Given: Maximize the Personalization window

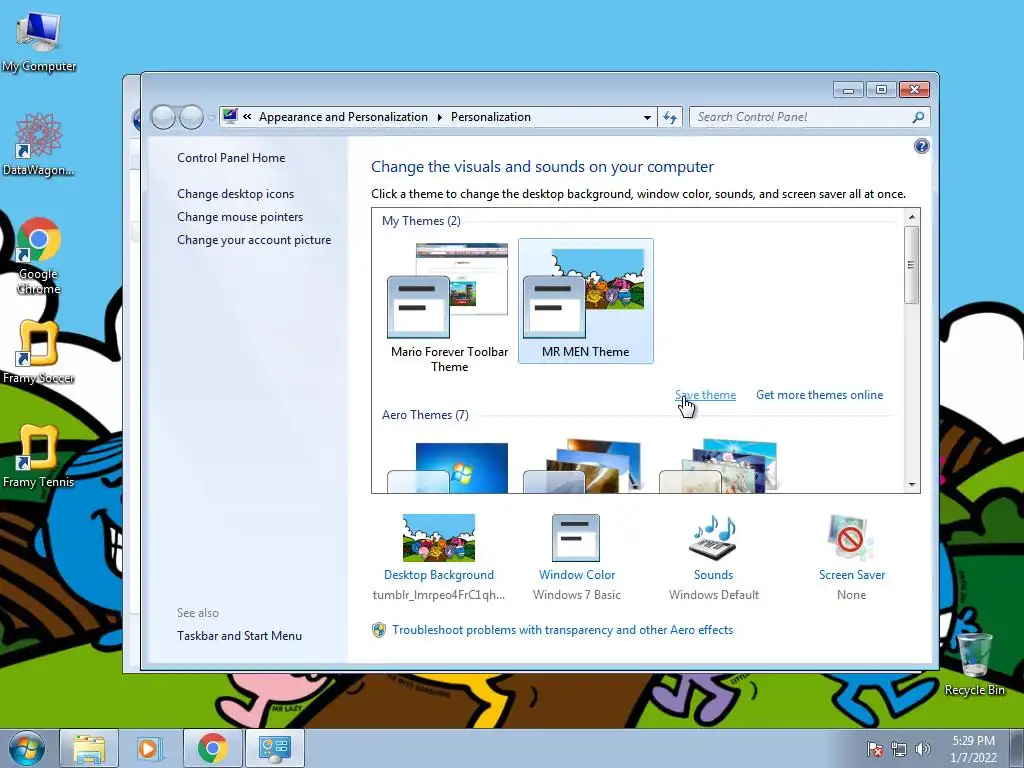Looking at the screenshot, I should [x=881, y=89].
